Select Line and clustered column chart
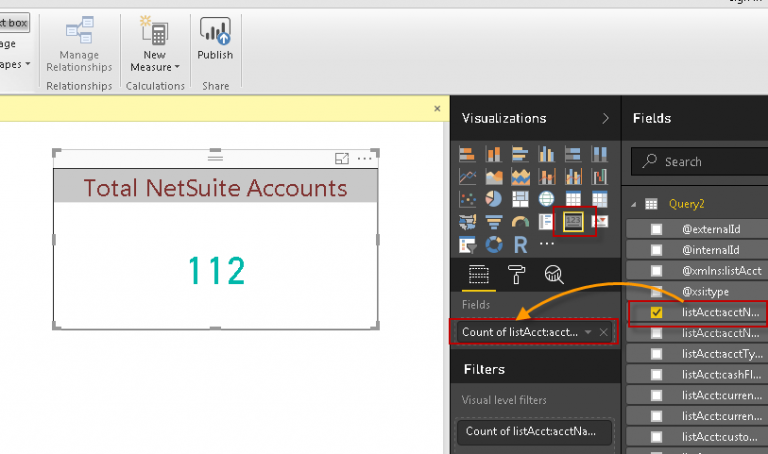 [x=573, y=177]
